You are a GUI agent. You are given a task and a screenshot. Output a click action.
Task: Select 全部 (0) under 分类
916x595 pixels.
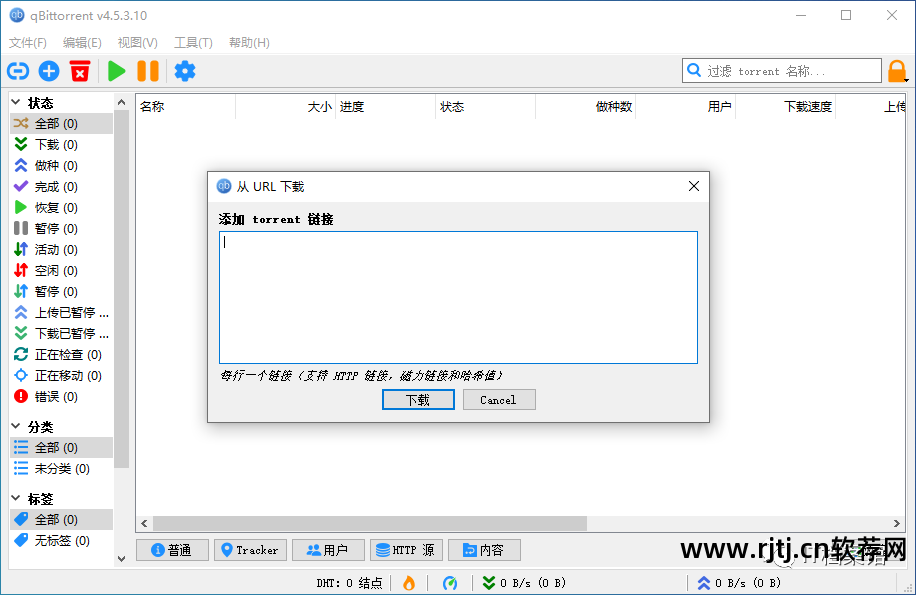pyautogui.click(x=61, y=448)
